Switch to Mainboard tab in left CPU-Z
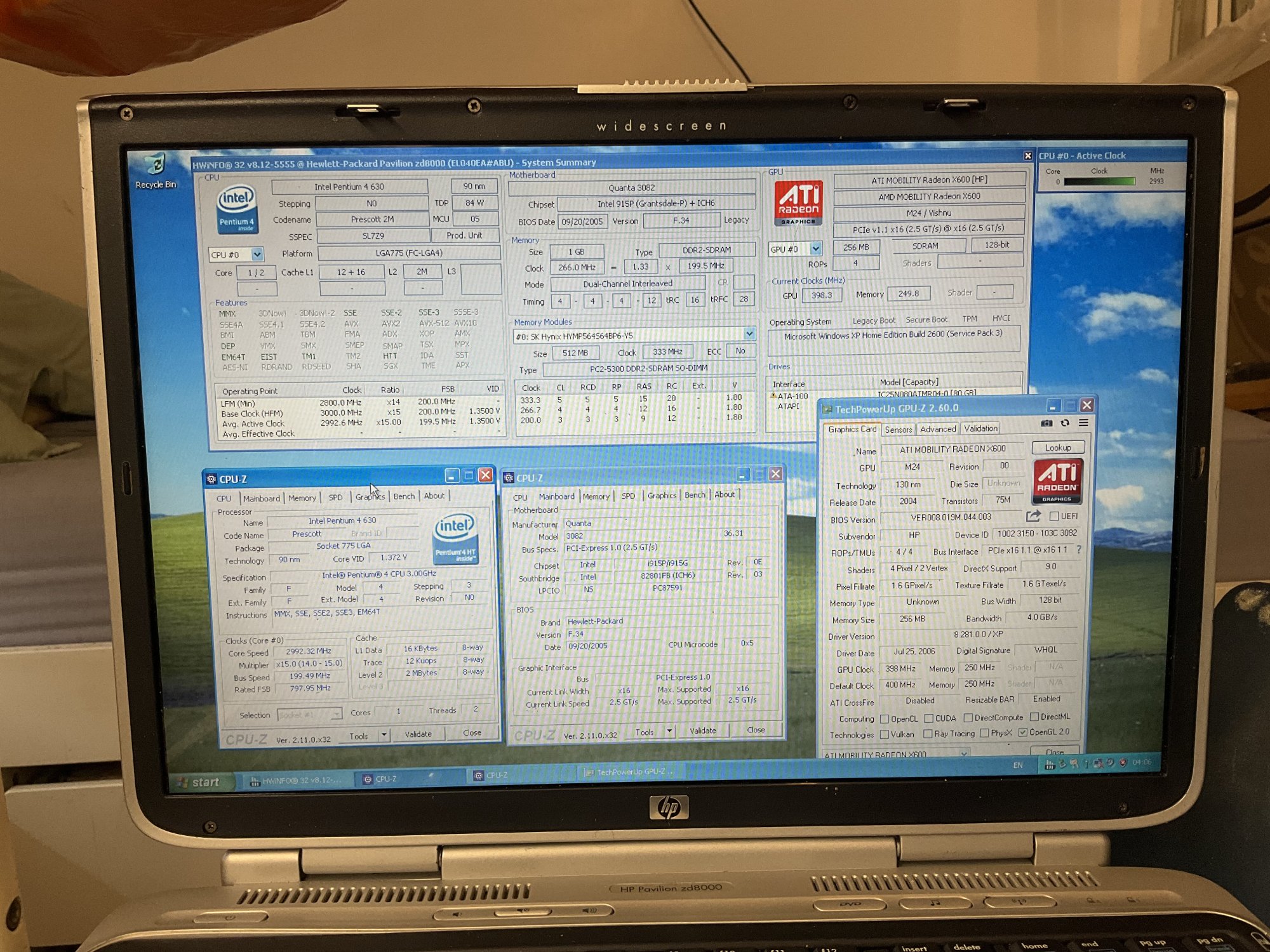The width and height of the screenshot is (1270, 952). pyautogui.click(x=262, y=499)
